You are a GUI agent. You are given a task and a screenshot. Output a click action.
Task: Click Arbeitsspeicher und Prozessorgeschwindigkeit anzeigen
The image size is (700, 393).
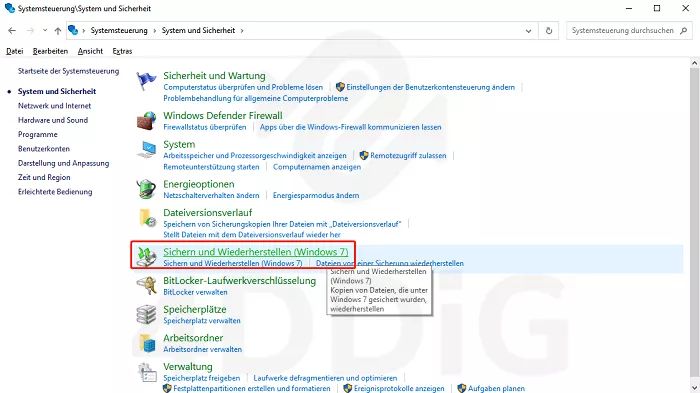[254, 155]
